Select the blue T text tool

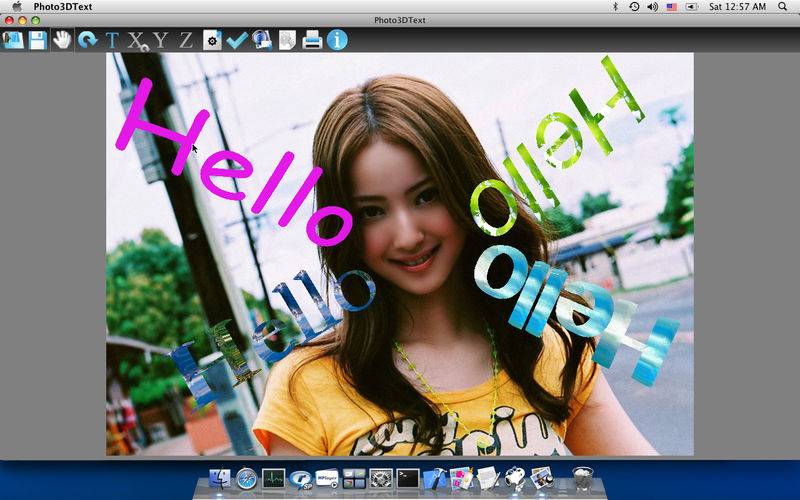(x=112, y=40)
